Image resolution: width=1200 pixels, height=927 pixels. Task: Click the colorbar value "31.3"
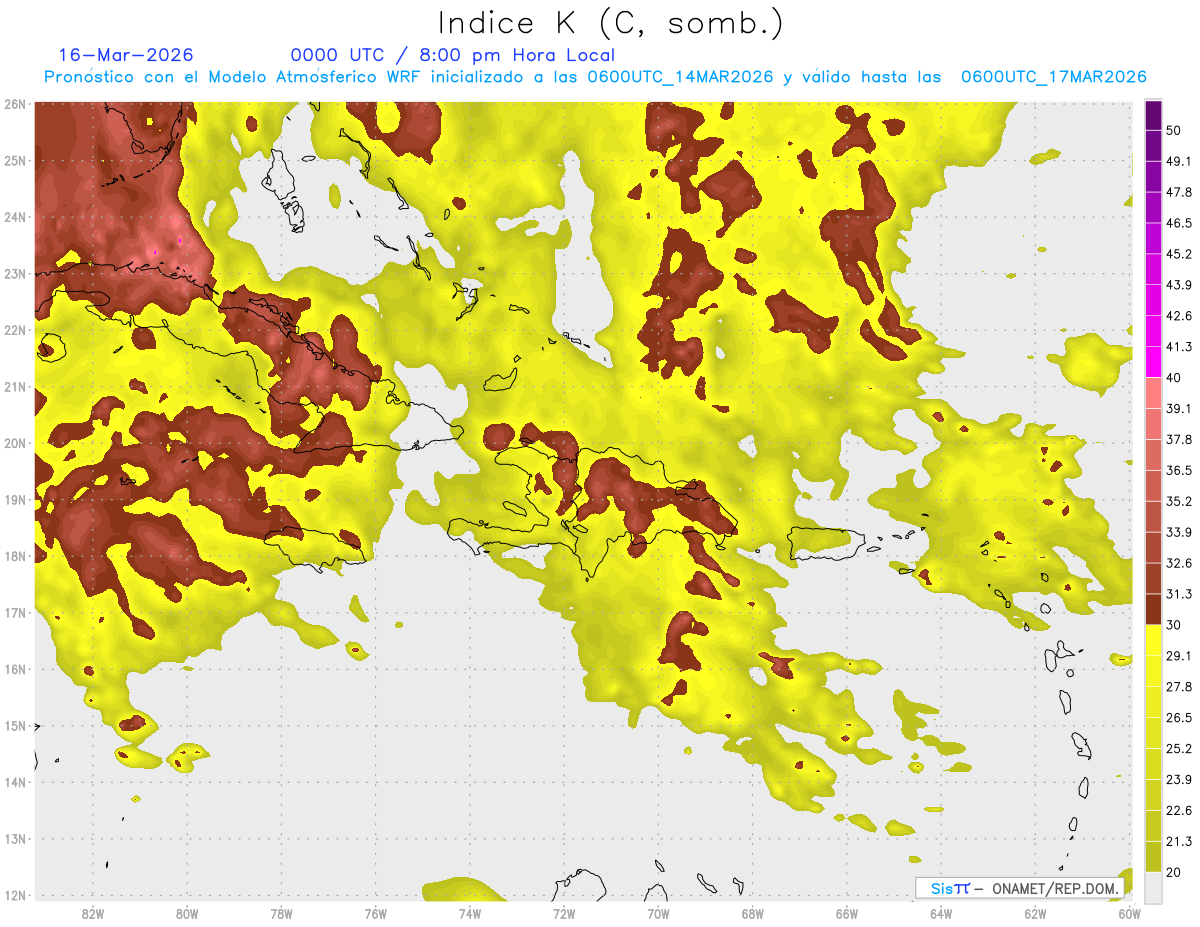point(1179,593)
